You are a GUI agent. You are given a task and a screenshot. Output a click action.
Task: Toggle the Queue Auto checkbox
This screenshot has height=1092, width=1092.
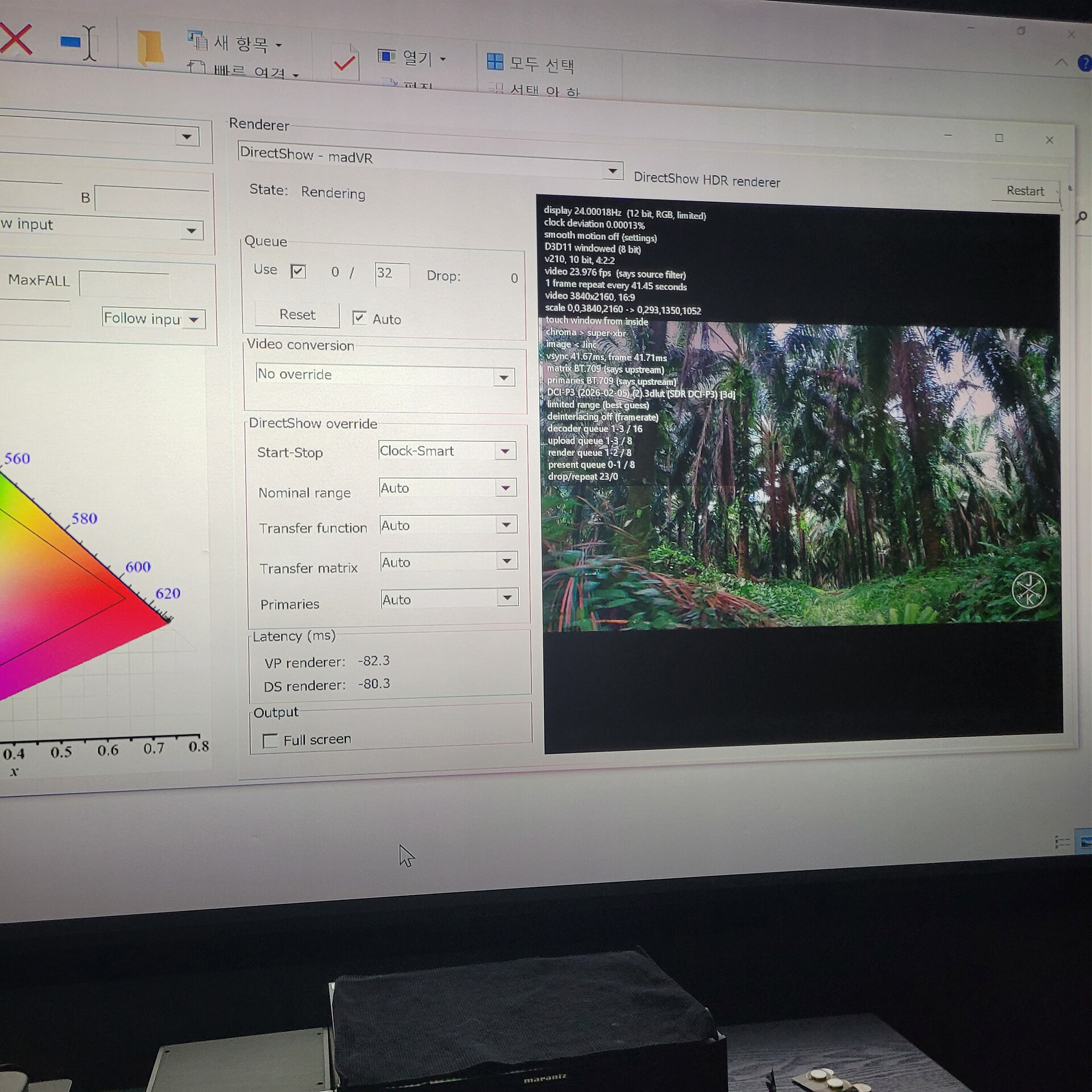pyautogui.click(x=359, y=317)
